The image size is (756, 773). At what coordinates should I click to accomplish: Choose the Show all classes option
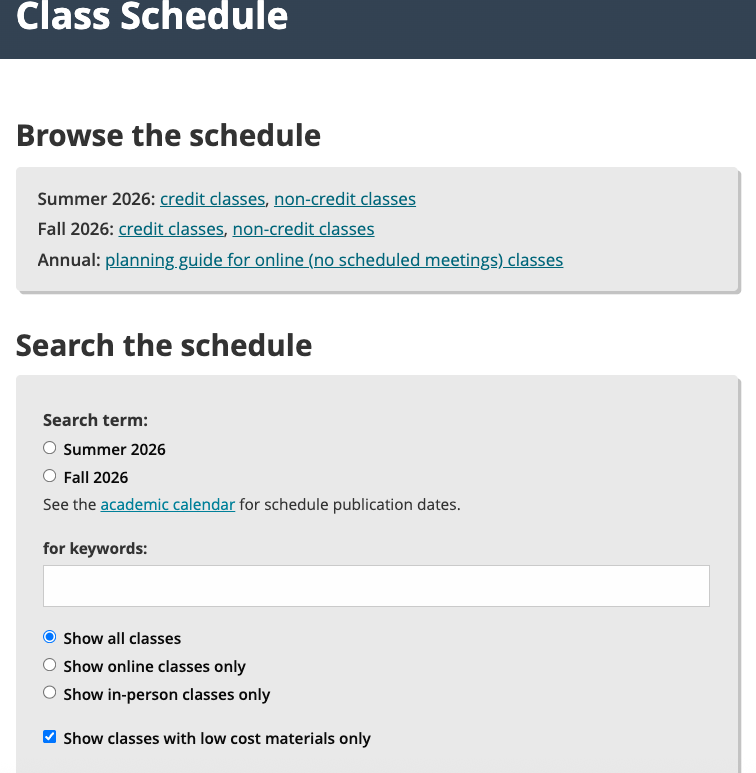coord(49,637)
